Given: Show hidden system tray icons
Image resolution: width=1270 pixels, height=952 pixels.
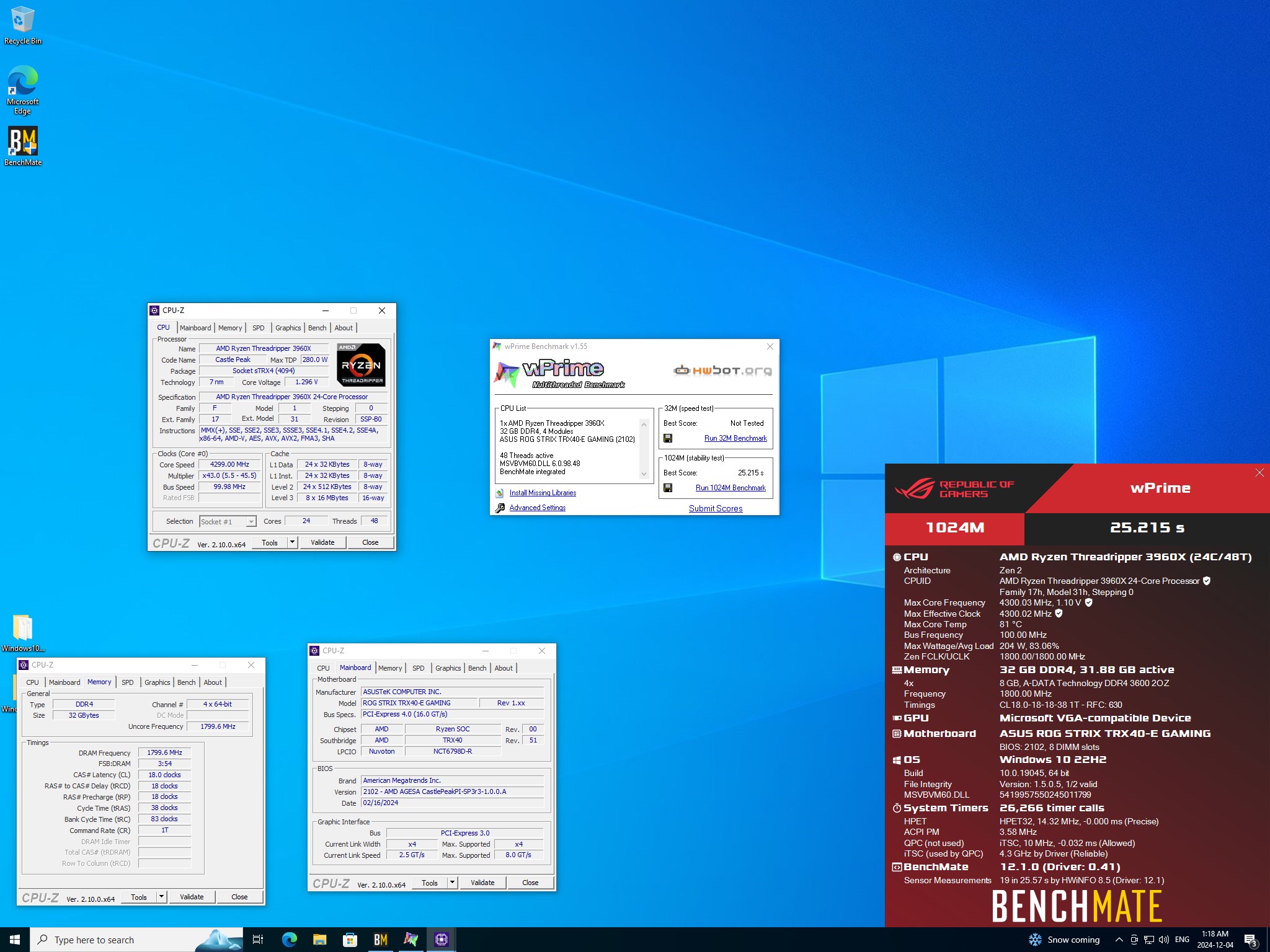Looking at the screenshot, I should [x=1119, y=940].
